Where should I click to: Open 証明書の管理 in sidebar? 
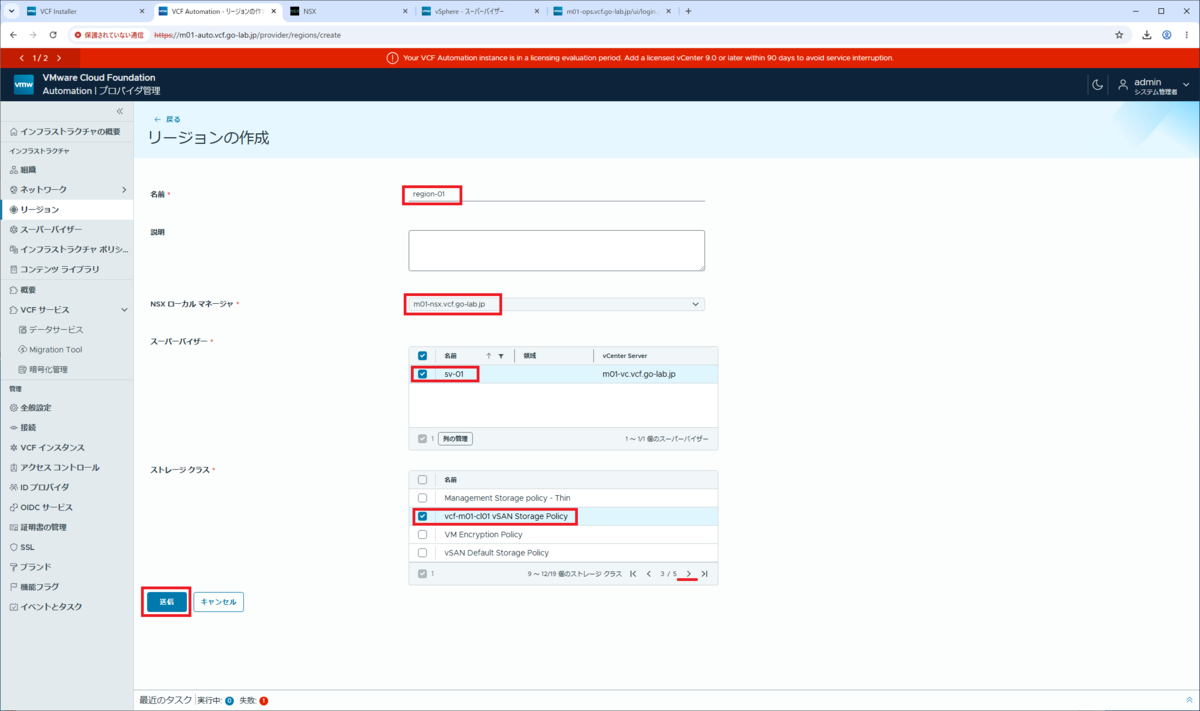click(x=44, y=528)
